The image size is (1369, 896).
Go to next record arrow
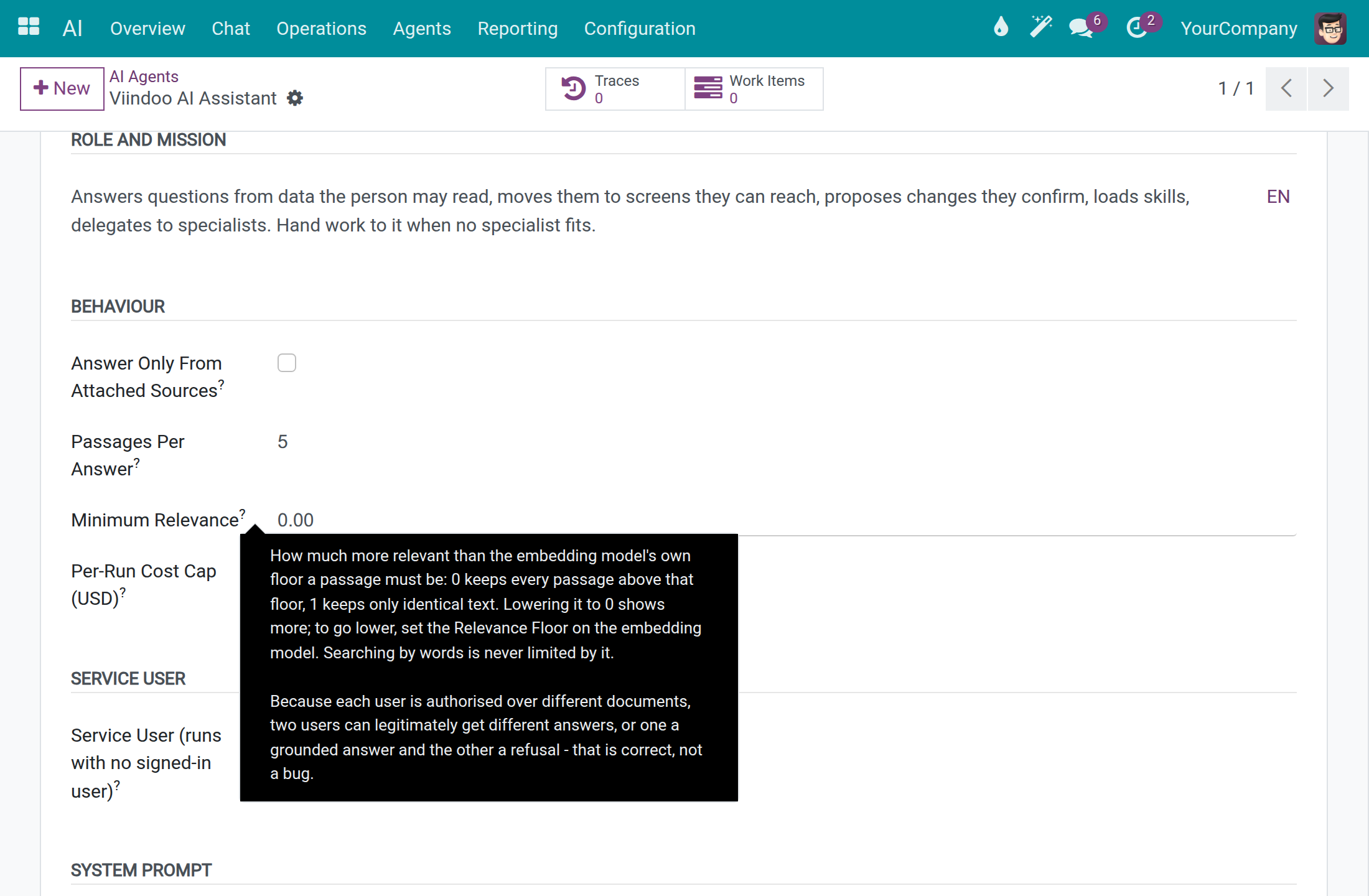(1328, 88)
